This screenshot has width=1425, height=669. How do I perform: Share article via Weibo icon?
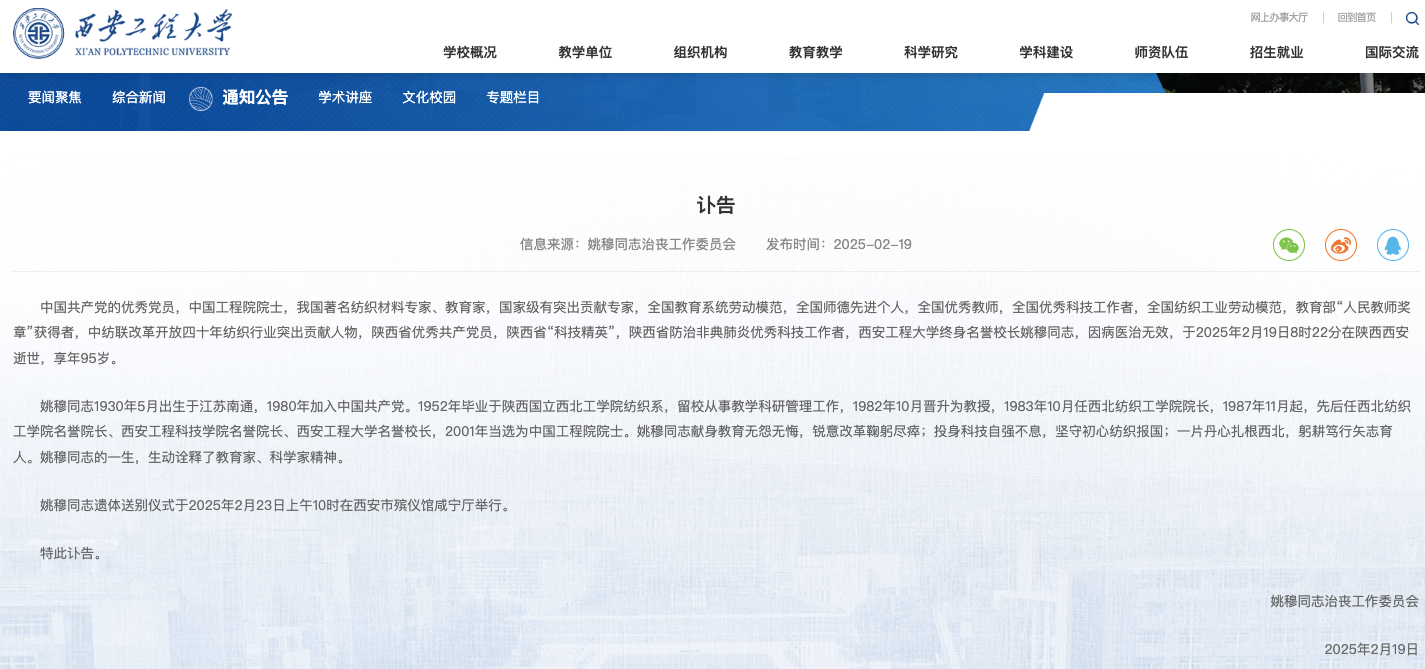click(1341, 245)
